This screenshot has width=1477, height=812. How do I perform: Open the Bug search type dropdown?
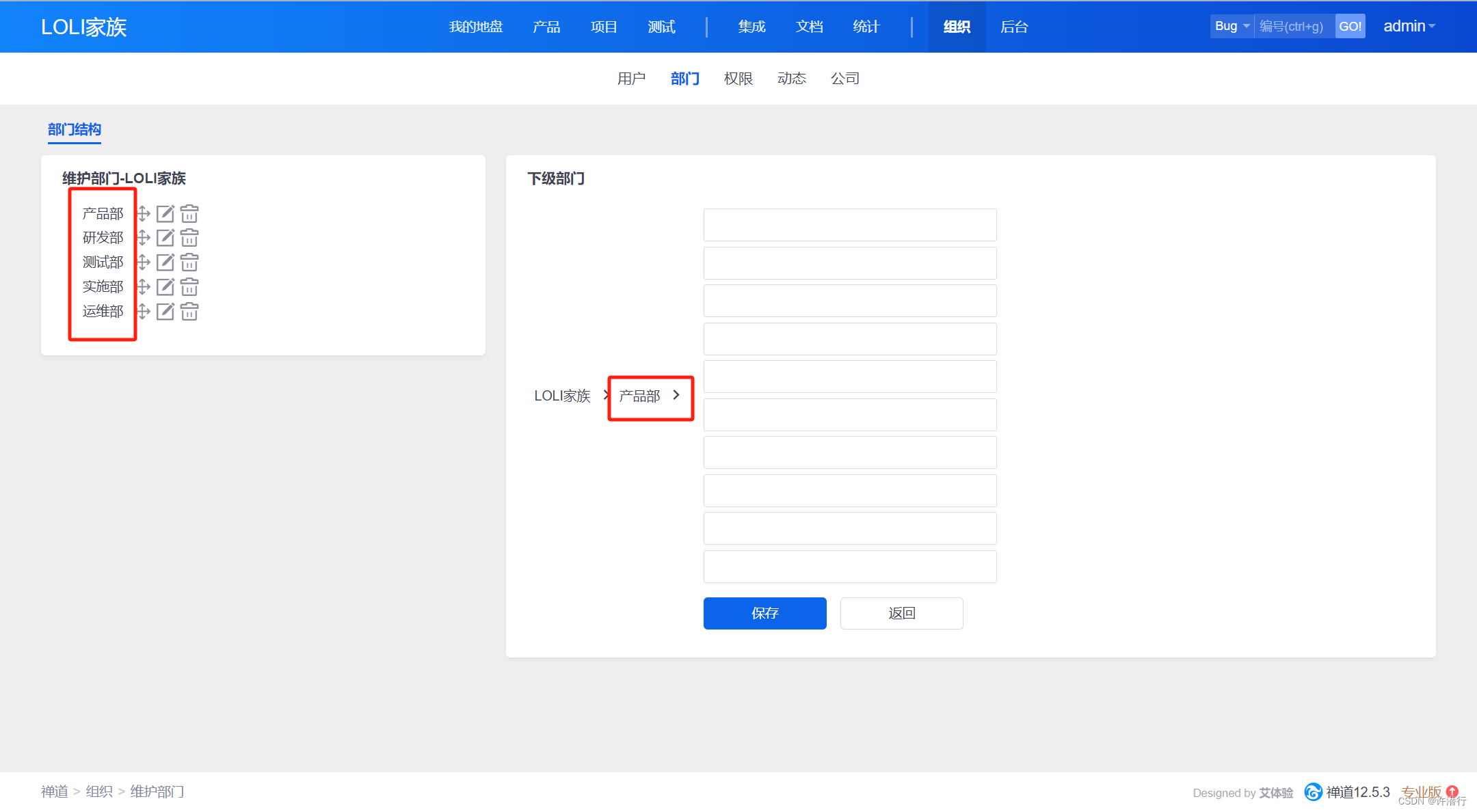(1232, 26)
